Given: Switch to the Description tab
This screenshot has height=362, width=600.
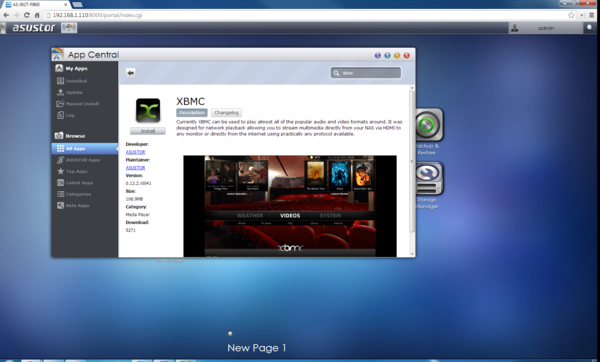Looking at the screenshot, I should (x=192, y=113).
